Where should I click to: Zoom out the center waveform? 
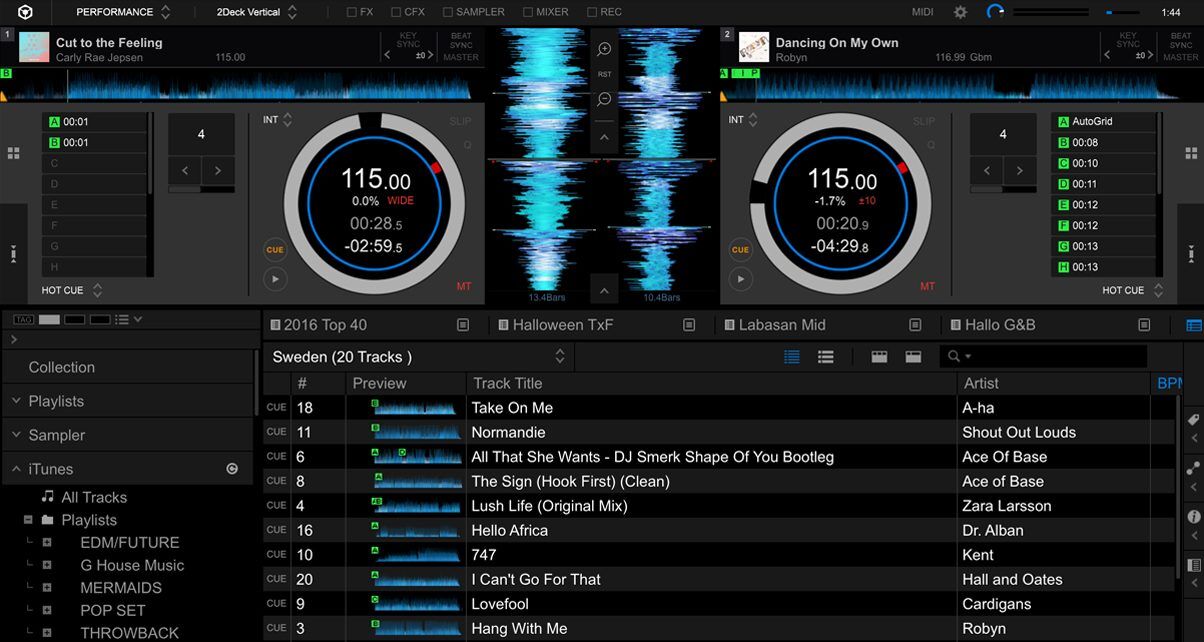coord(604,99)
